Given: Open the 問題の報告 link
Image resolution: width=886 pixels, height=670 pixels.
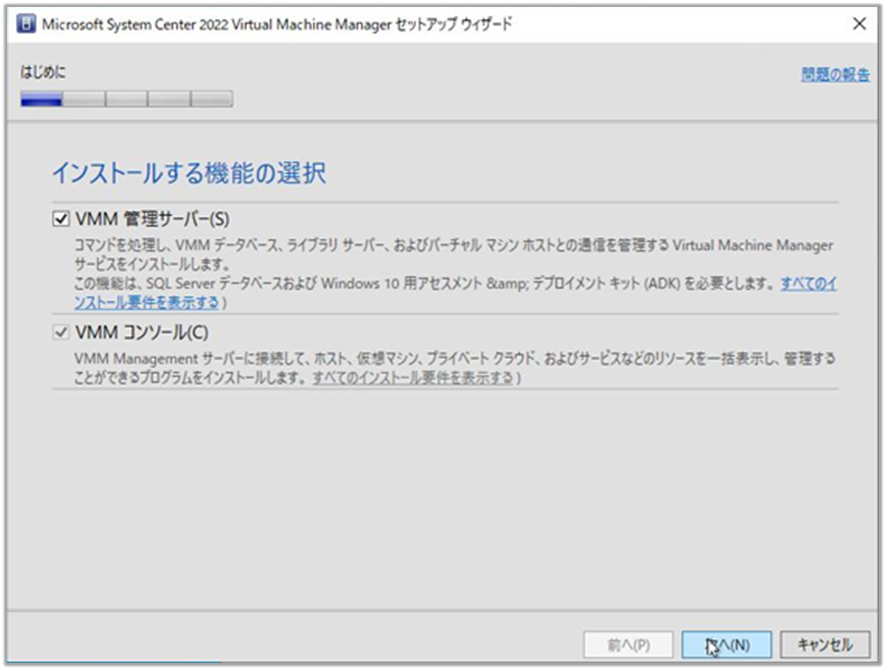Looking at the screenshot, I should pyautogui.click(x=835, y=74).
